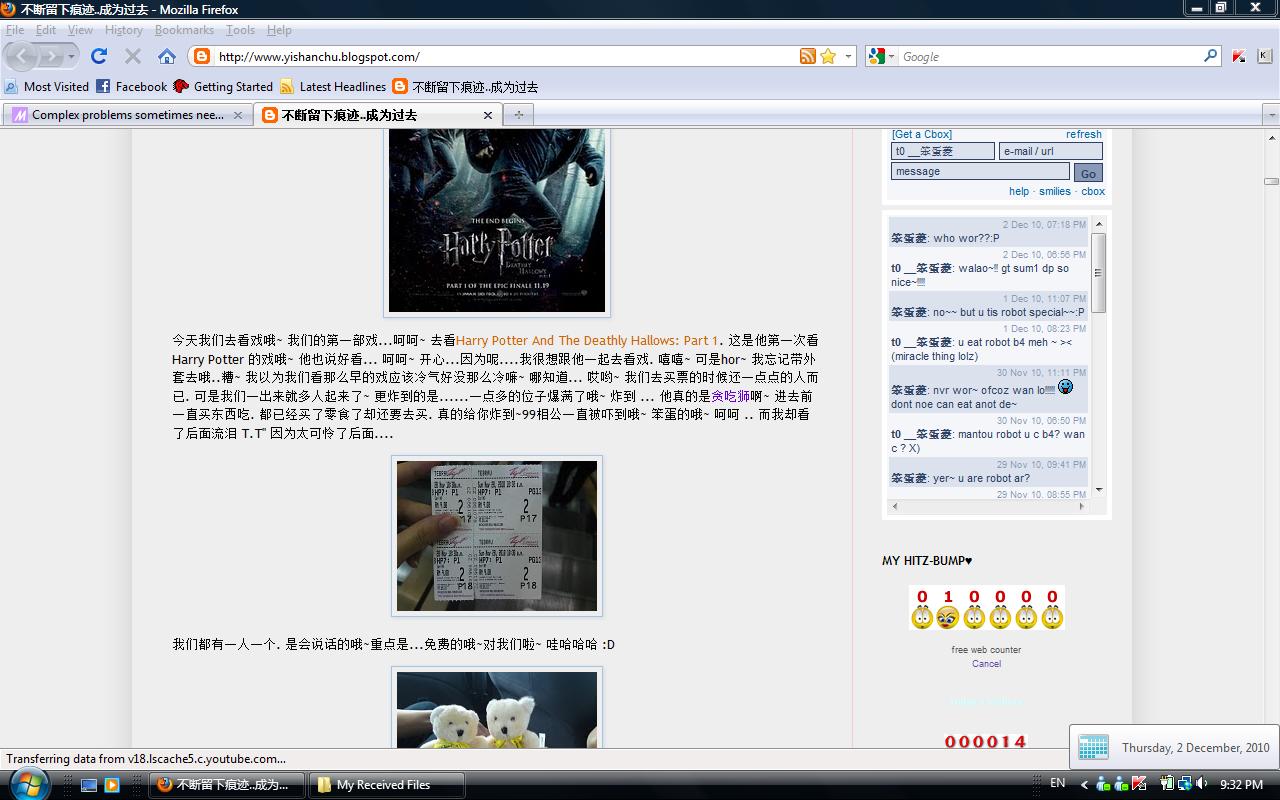Open the Facebook bookmark

tap(131, 87)
